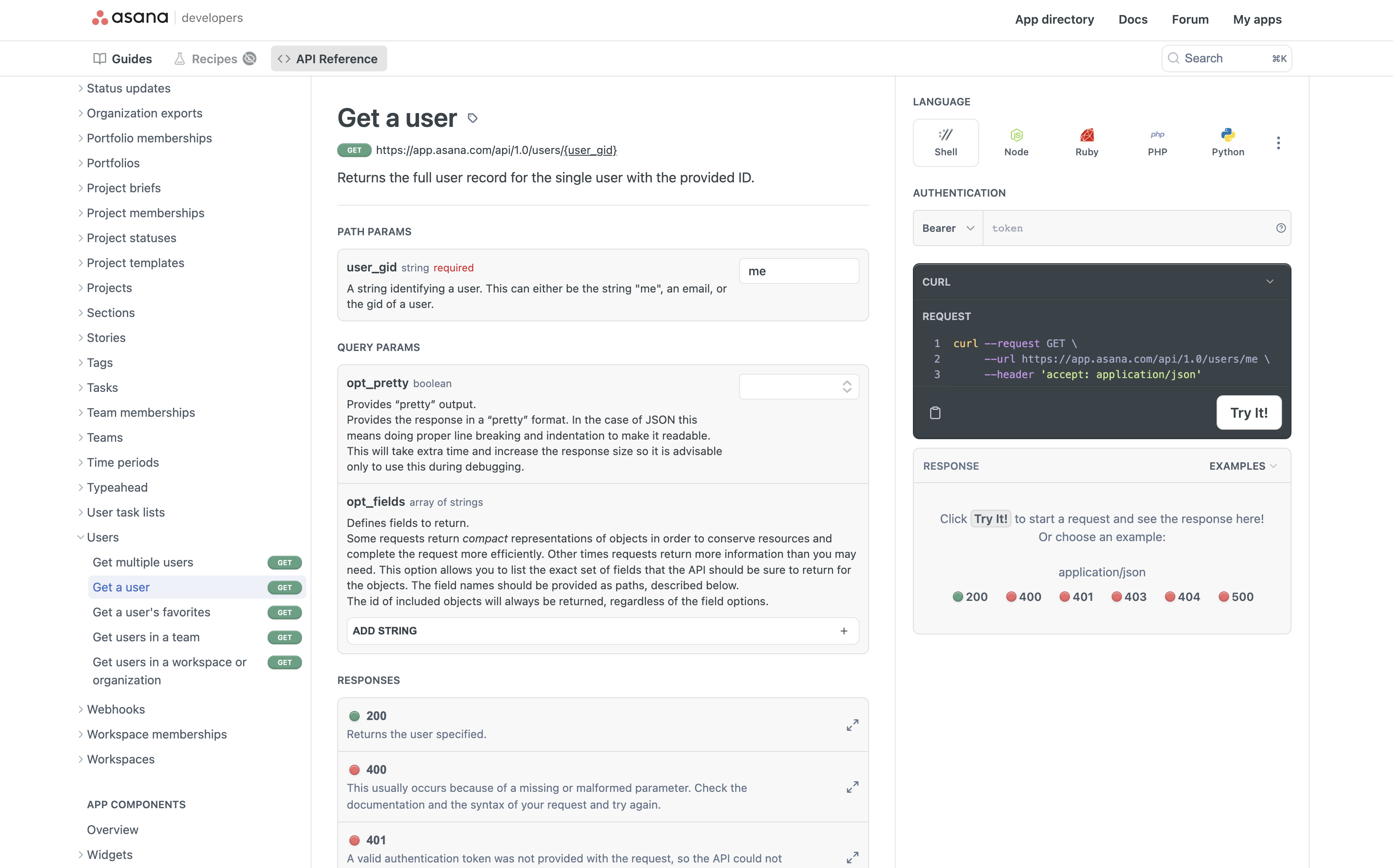Open the Bearer authentication dropdown
Viewport: 1393px width, 868px height.
coord(947,228)
